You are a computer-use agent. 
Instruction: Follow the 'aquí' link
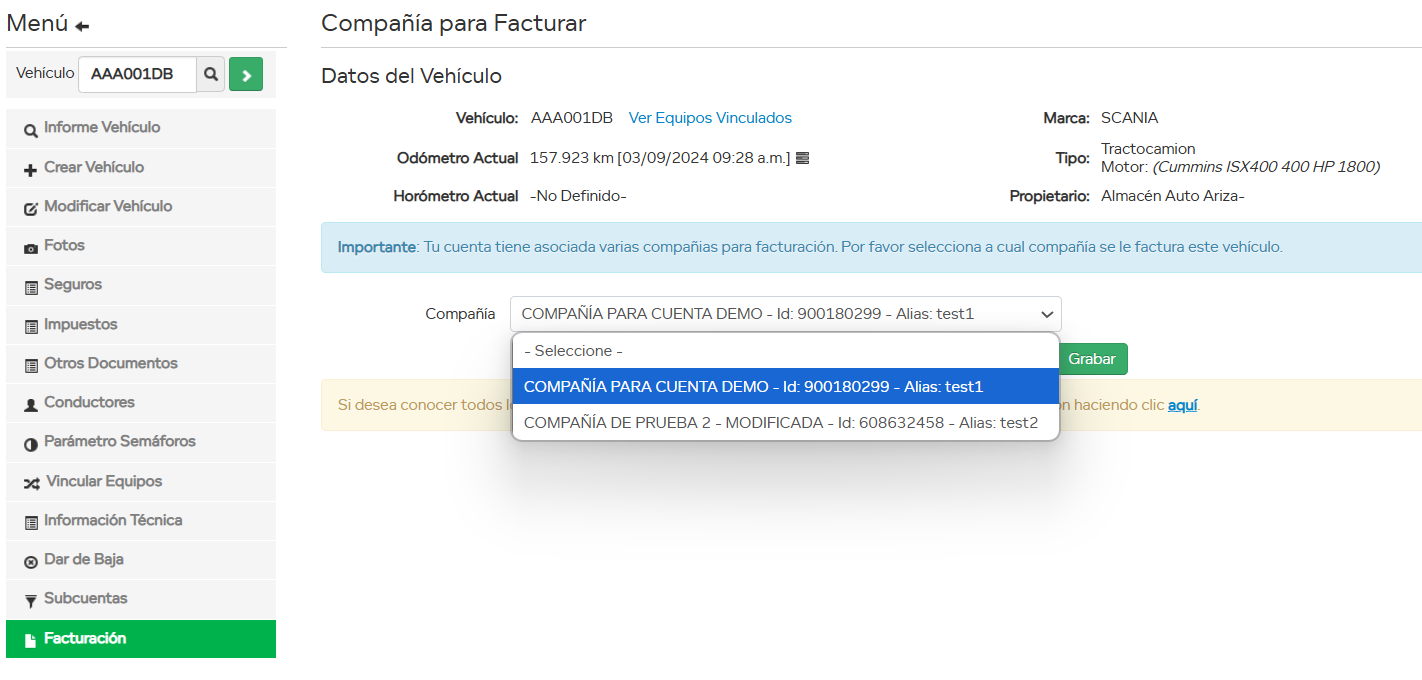tap(1182, 406)
